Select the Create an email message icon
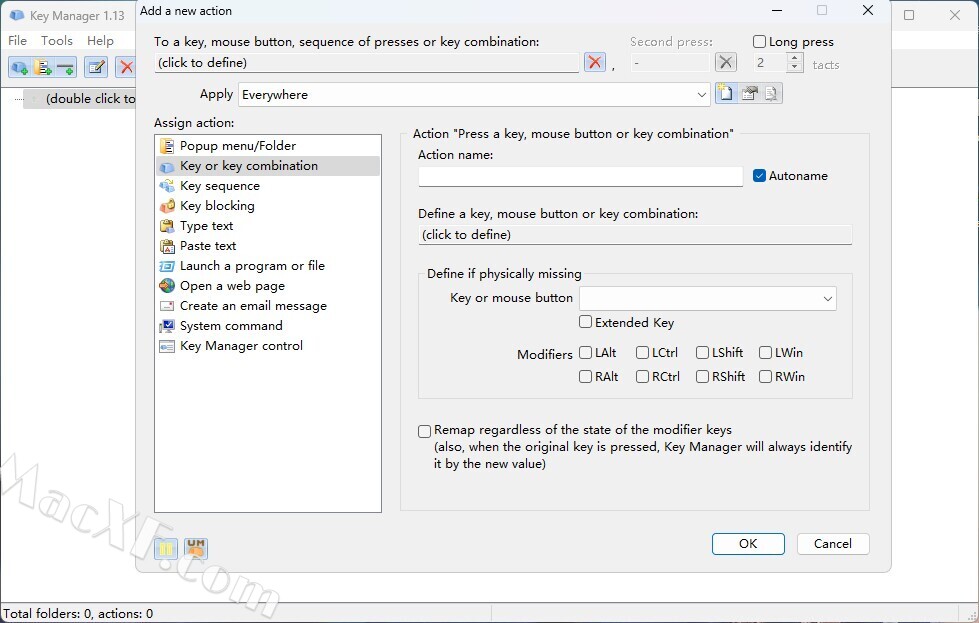This screenshot has height=623, width=979. (x=167, y=306)
